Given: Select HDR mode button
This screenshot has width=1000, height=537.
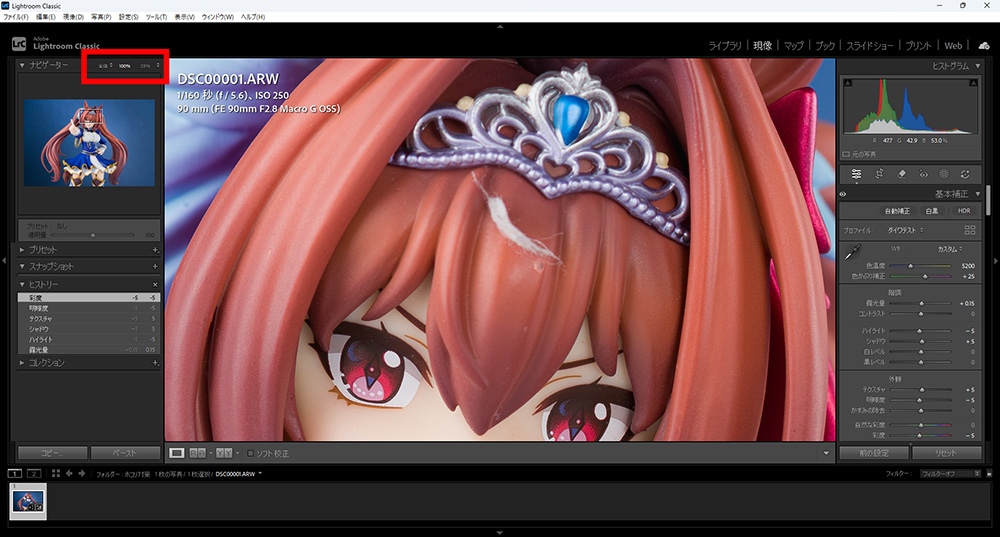Looking at the screenshot, I should pyautogui.click(x=964, y=210).
